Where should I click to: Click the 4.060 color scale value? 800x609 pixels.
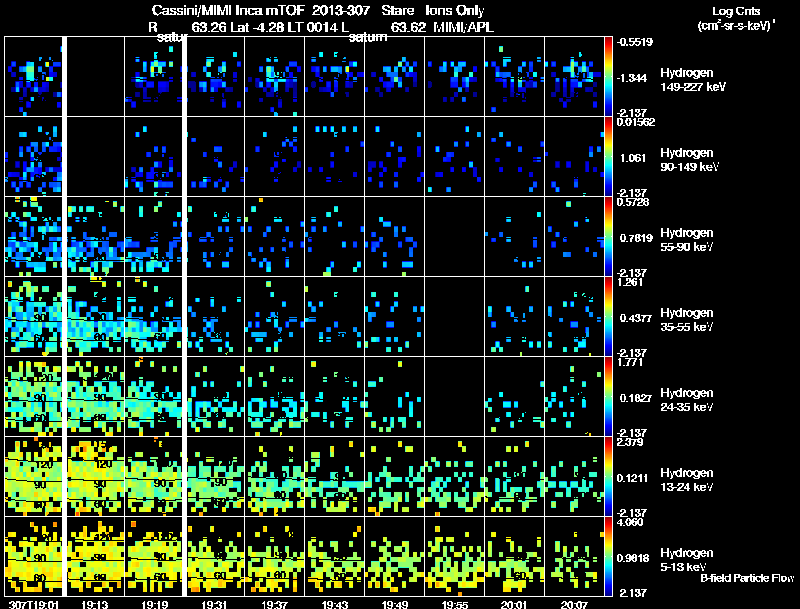tap(630, 522)
